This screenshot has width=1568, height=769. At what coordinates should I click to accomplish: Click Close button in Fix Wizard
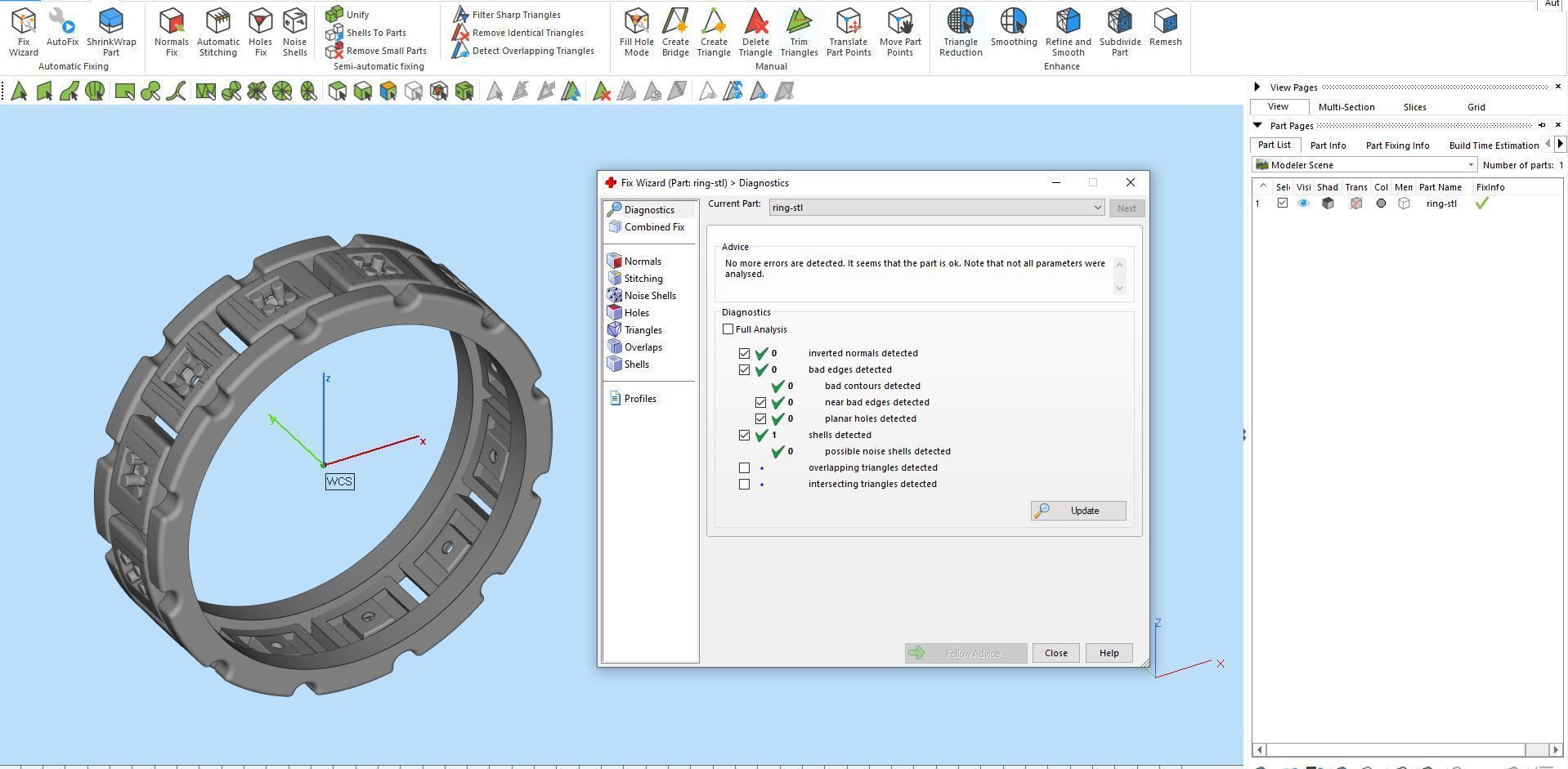coord(1055,653)
